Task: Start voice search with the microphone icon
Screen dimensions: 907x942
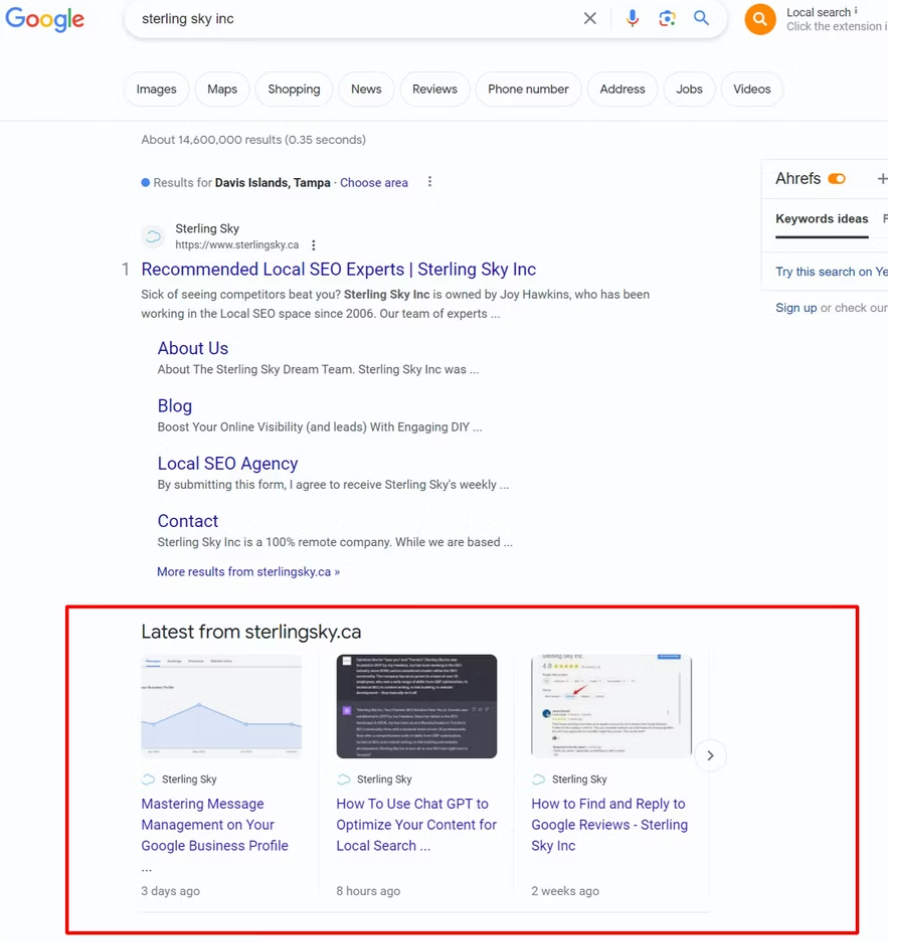Action: (x=632, y=18)
